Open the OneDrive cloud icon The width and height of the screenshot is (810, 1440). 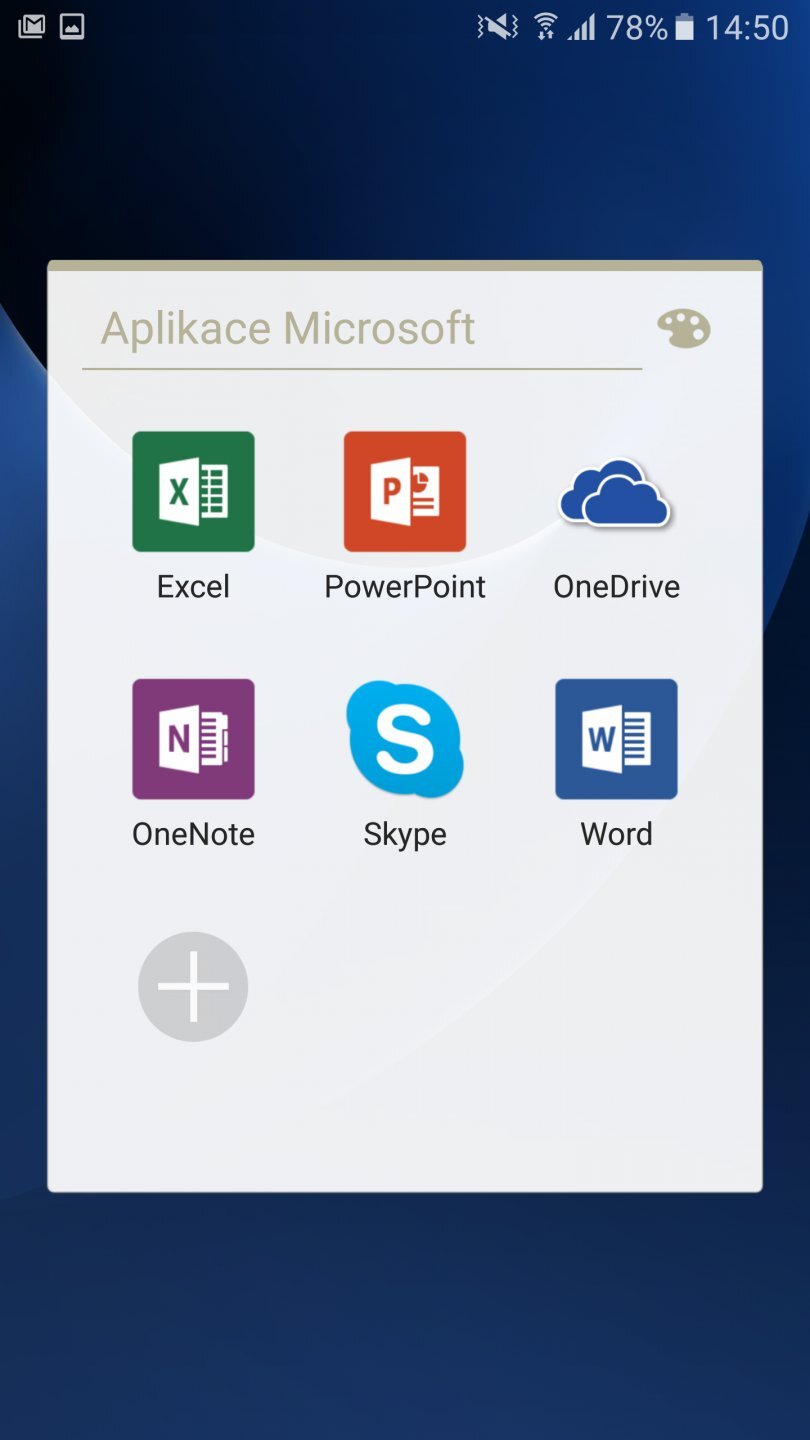coord(616,493)
